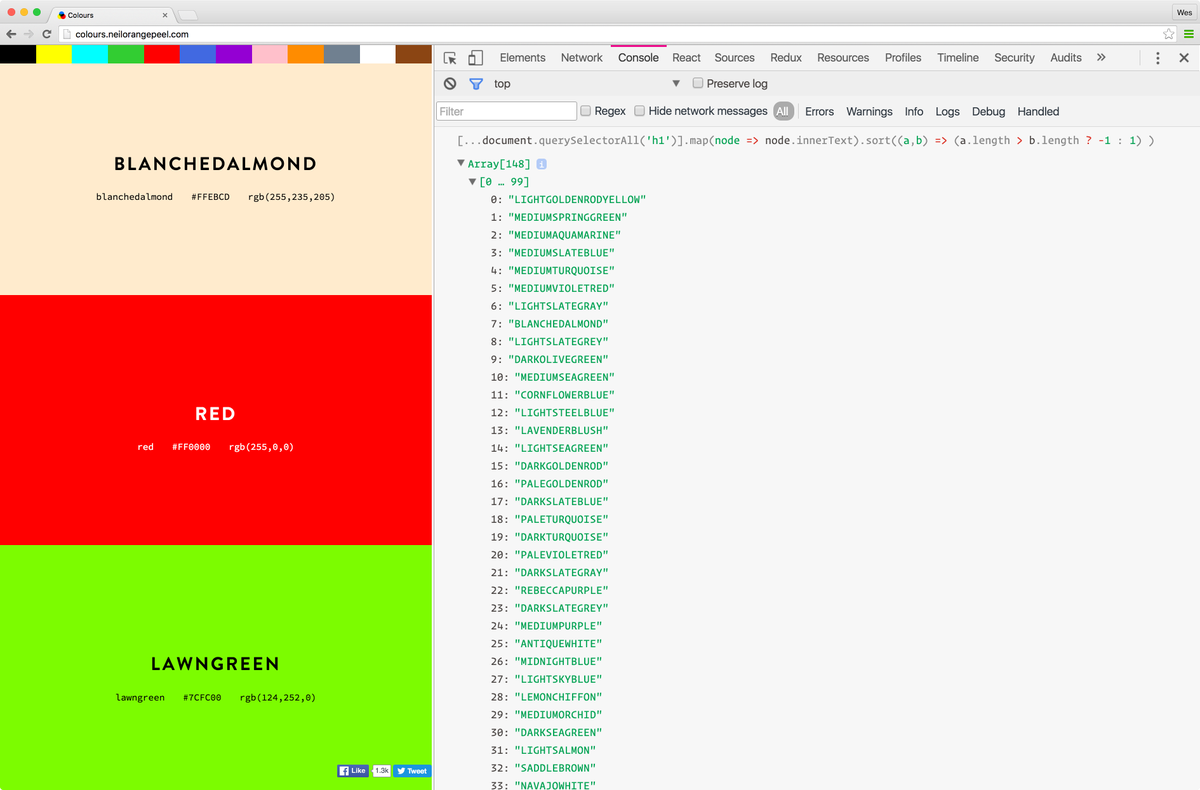Click the Facebook Like button
The width and height of the screenshot is (1200, 790).
pos(353,771)
